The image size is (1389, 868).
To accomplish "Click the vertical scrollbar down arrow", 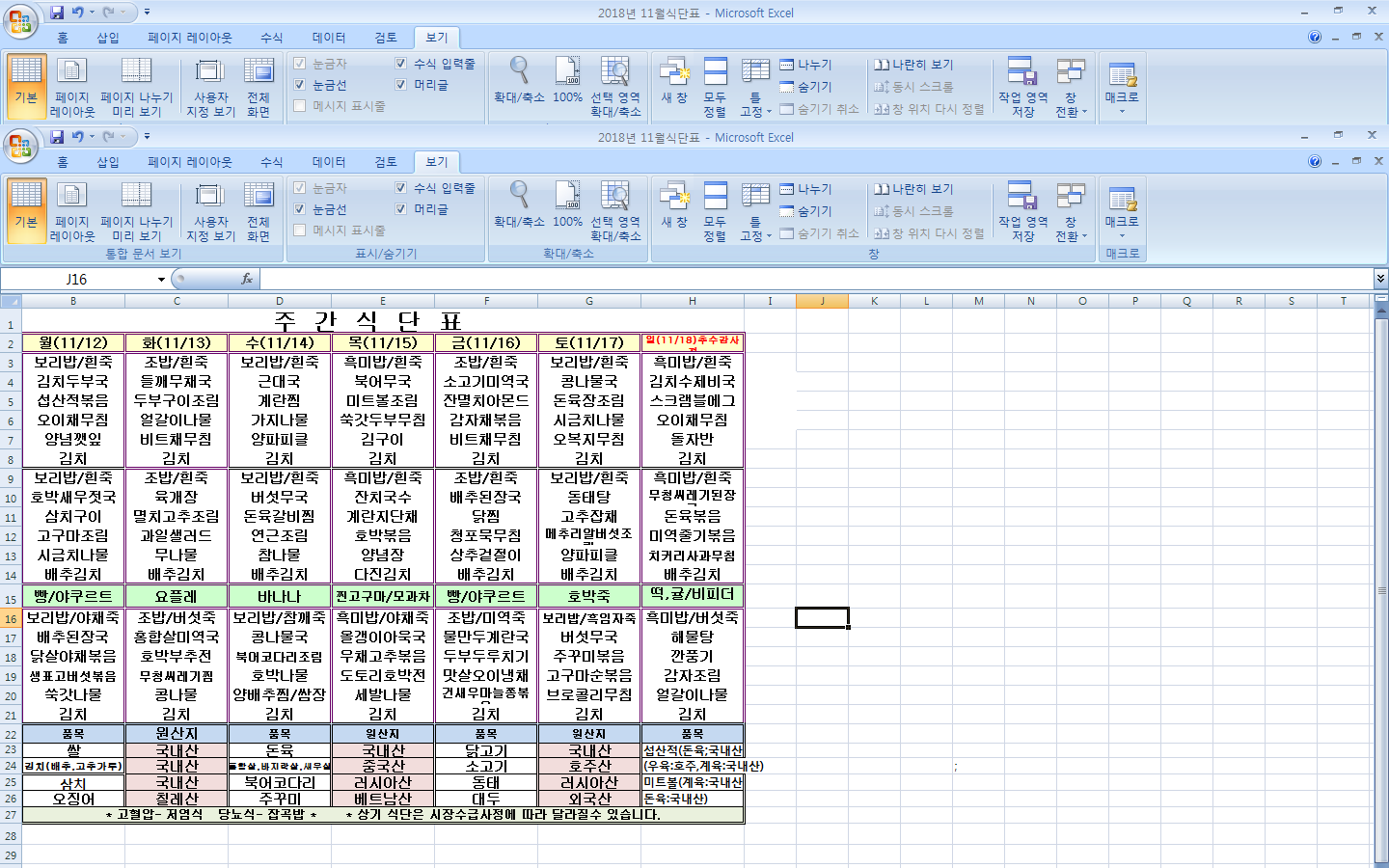I will click(x=1380, y=861).
